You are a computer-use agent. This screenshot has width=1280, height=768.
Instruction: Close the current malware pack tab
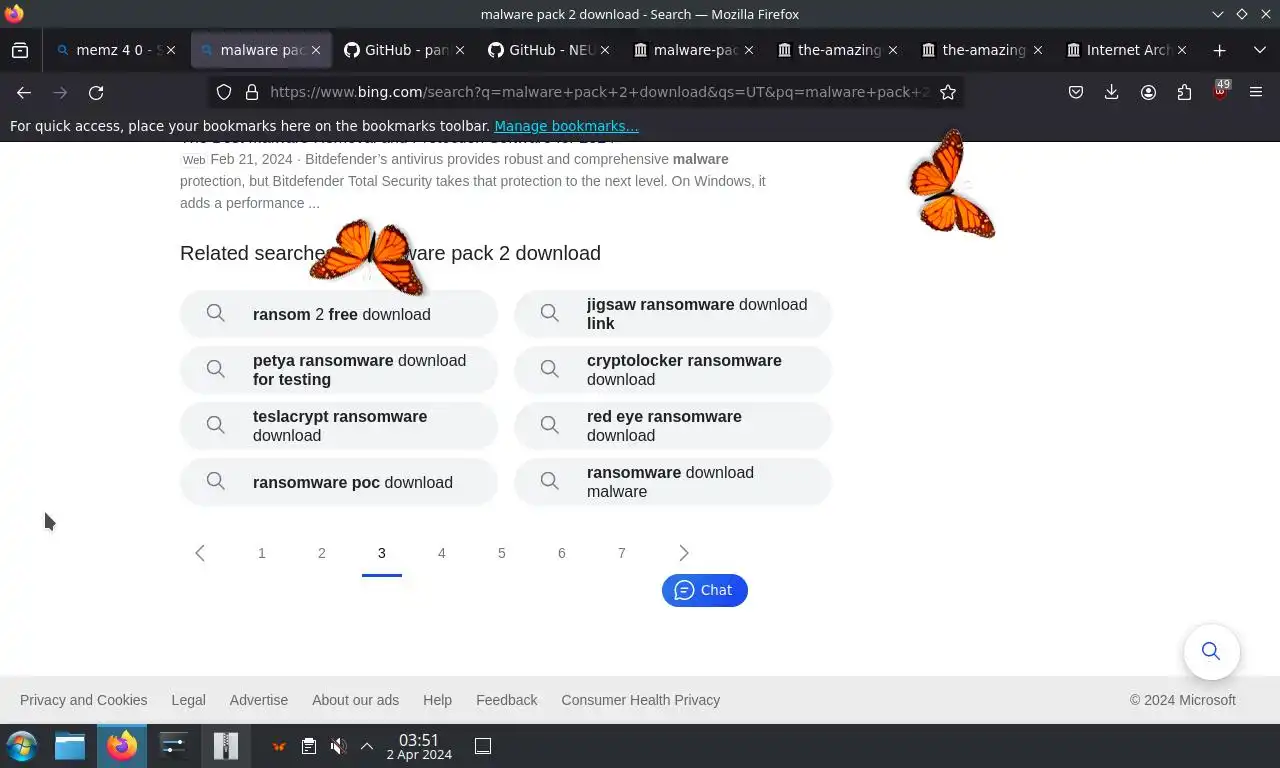tap(316, 50)
